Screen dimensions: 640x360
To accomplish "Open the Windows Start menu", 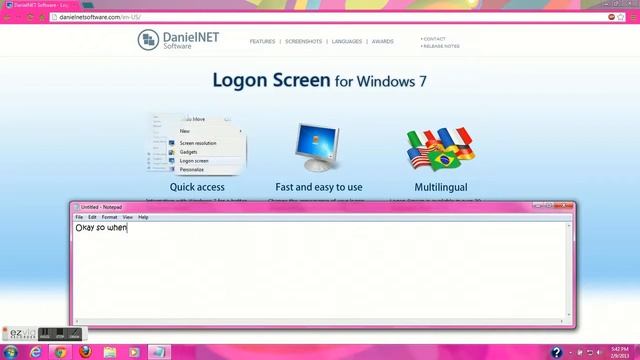I will click(10, 352).
